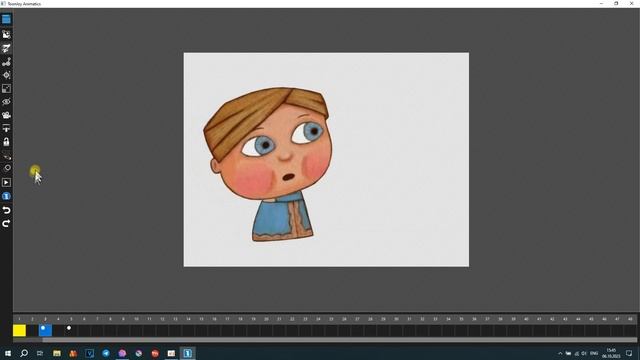Click frame number 10 on timeline ruler

pos(136,319)
